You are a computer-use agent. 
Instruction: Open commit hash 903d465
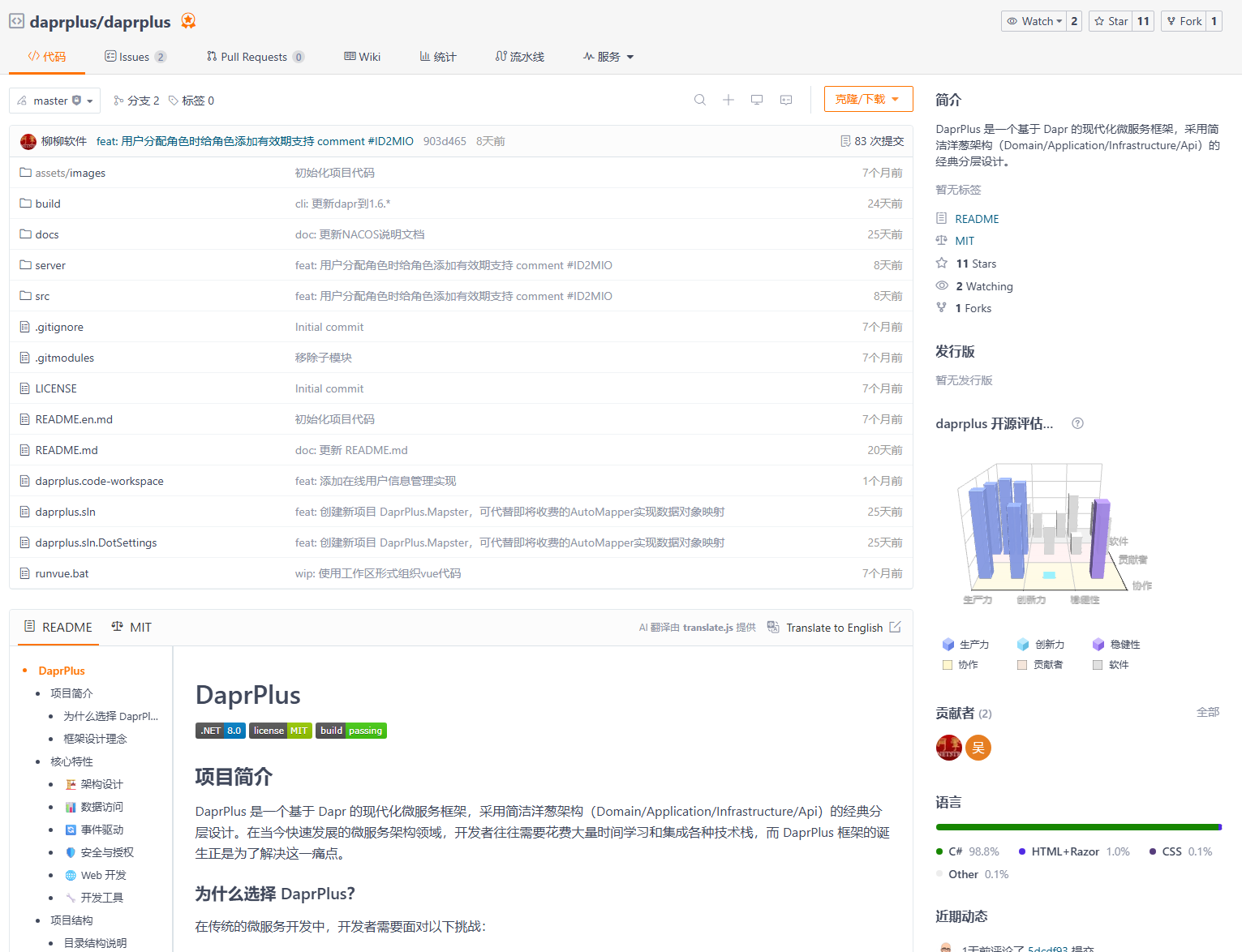pyautogui.click(x=445, y=141)
